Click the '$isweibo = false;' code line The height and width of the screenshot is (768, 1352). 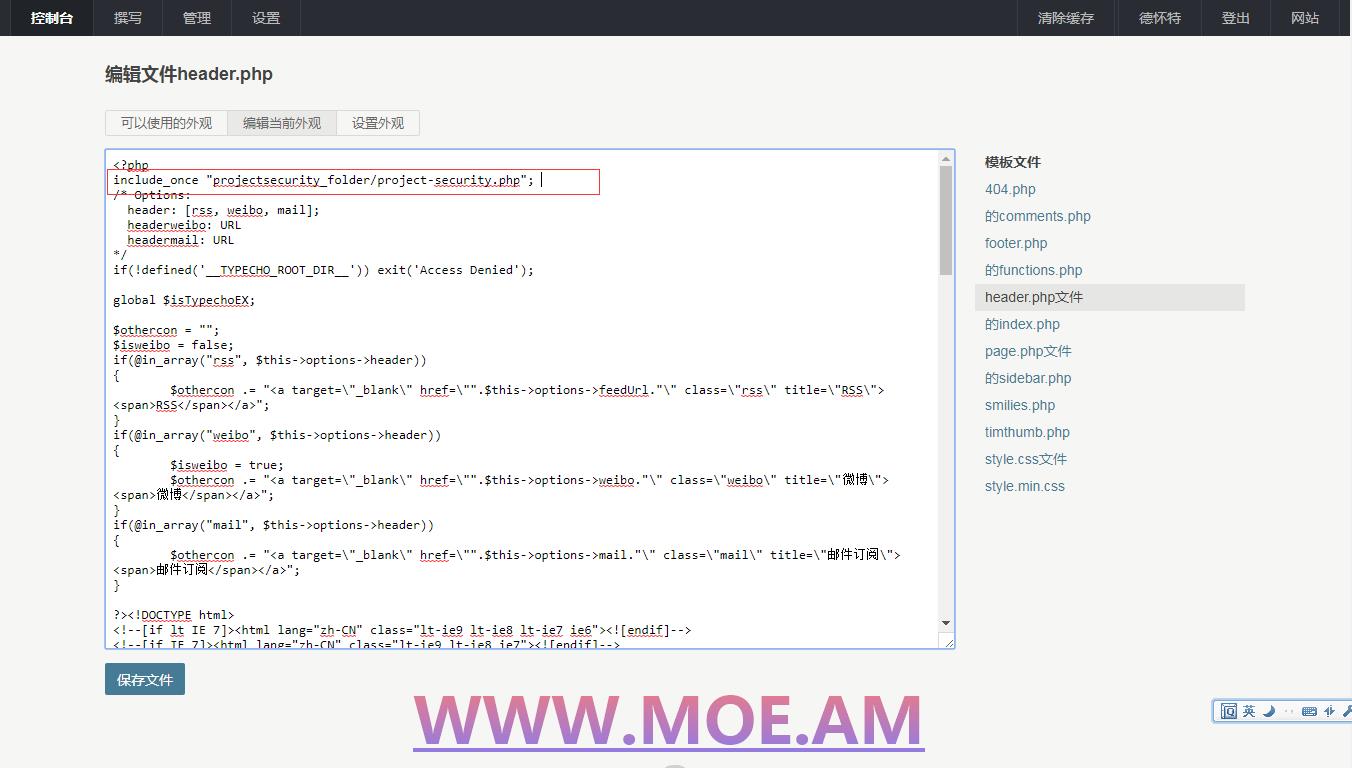coord(173,345)
